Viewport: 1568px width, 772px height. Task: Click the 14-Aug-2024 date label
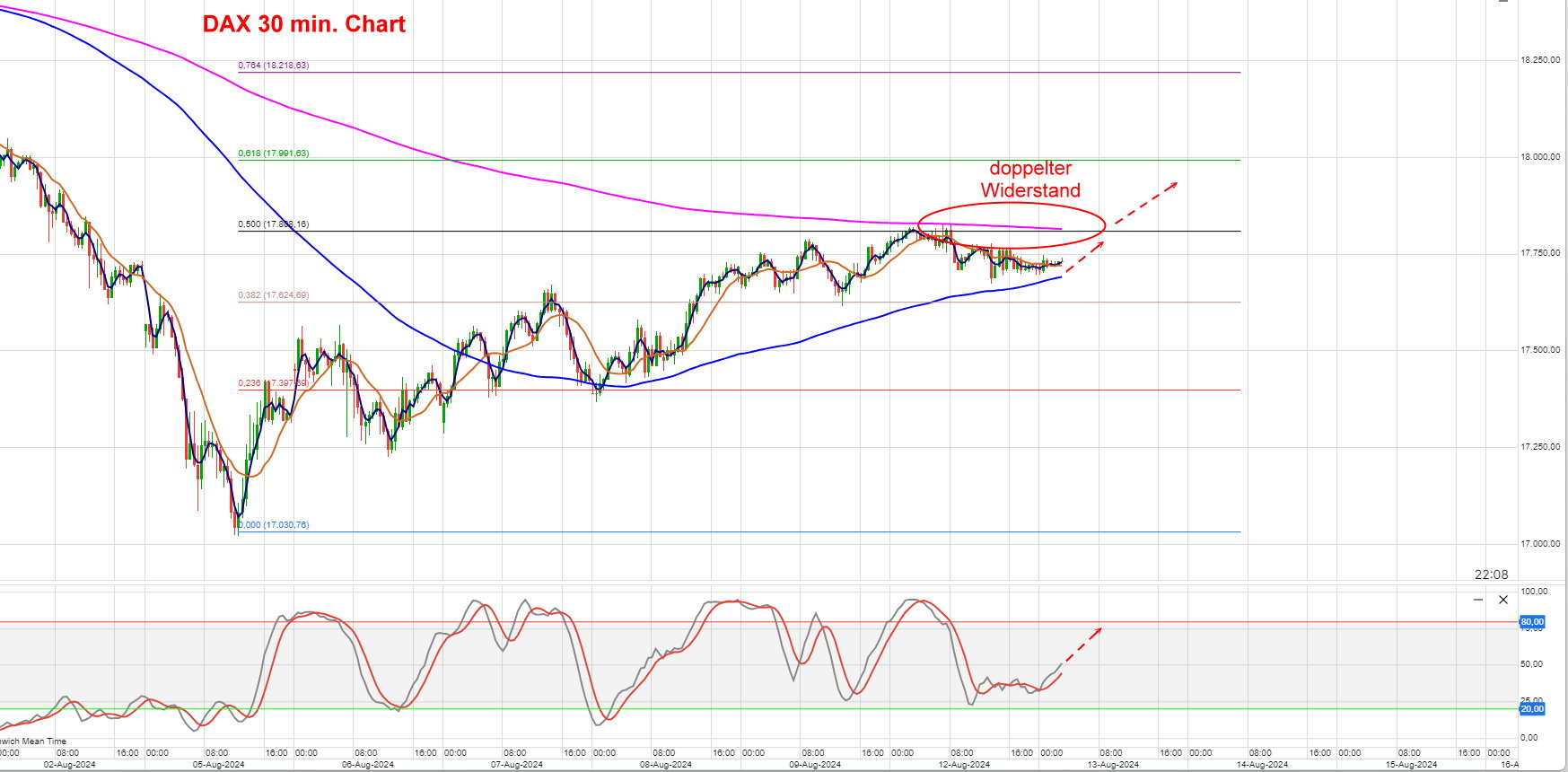click(1262, 765)
